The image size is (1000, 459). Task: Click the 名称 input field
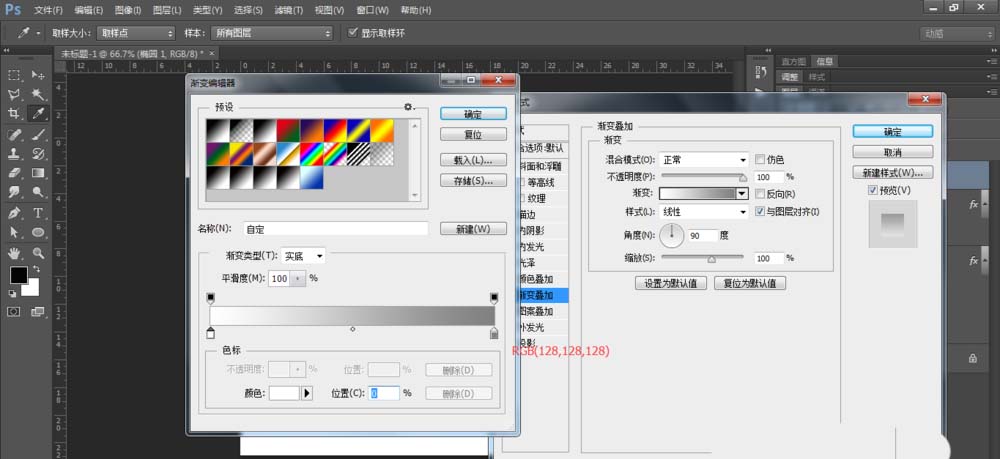coord(336,229)
